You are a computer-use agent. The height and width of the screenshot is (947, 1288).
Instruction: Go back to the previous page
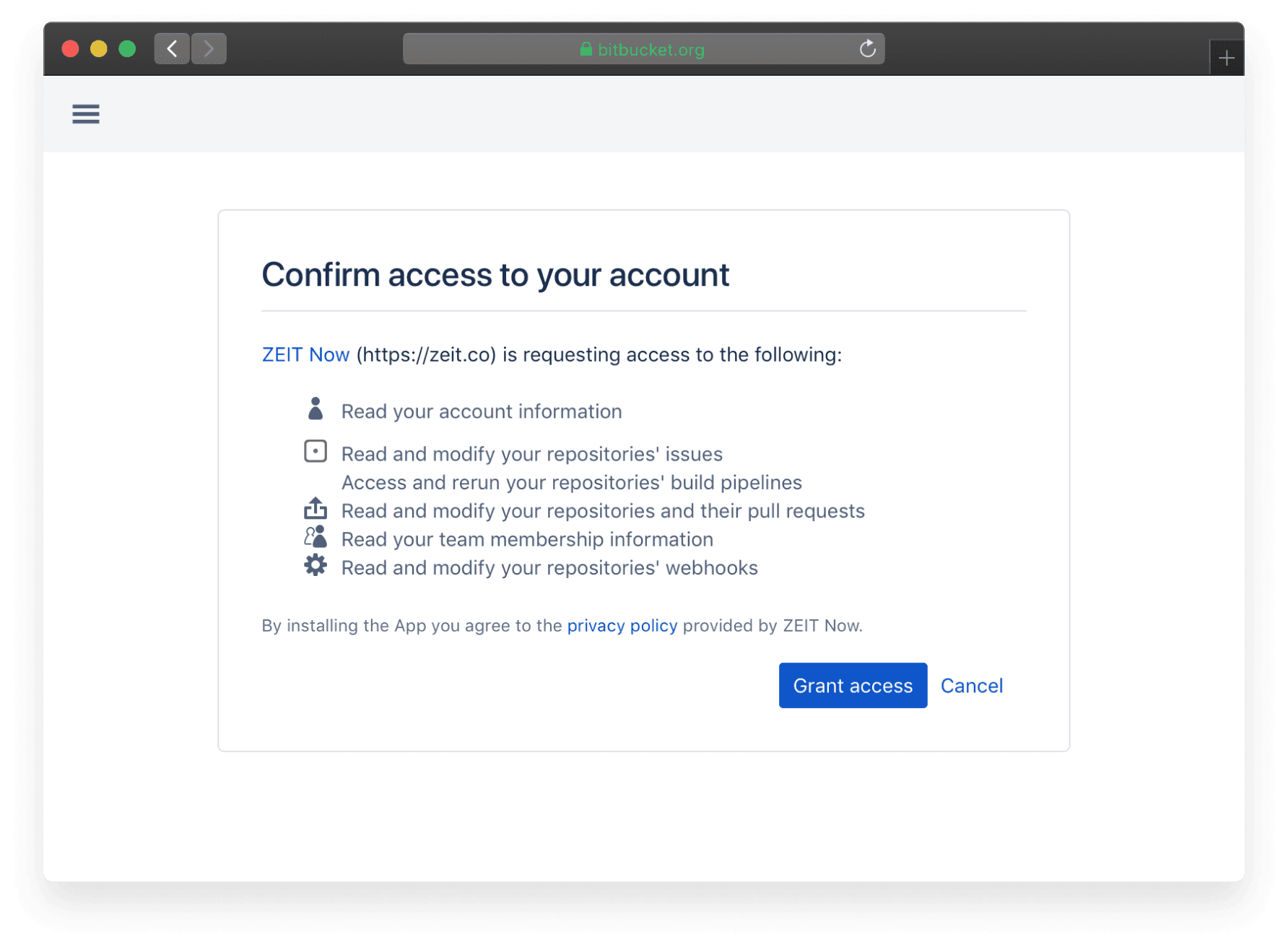point(172,49)
